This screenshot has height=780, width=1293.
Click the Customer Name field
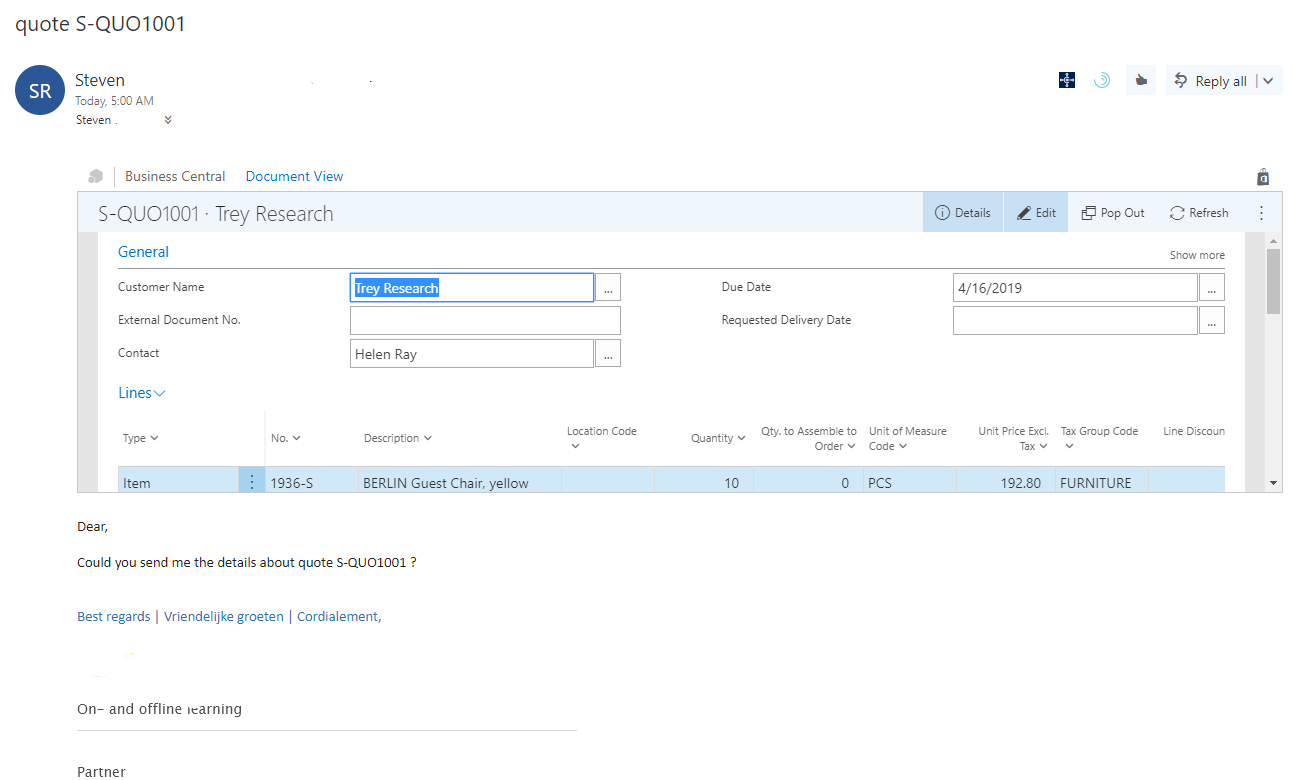coord(472,288)
